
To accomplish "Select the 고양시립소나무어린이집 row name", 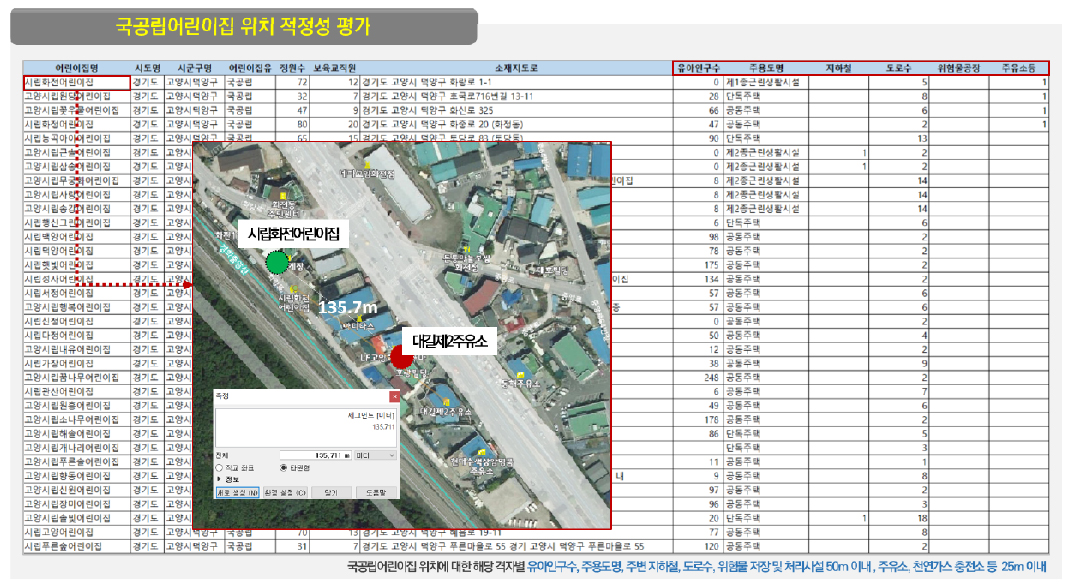I will coord(76,419).
